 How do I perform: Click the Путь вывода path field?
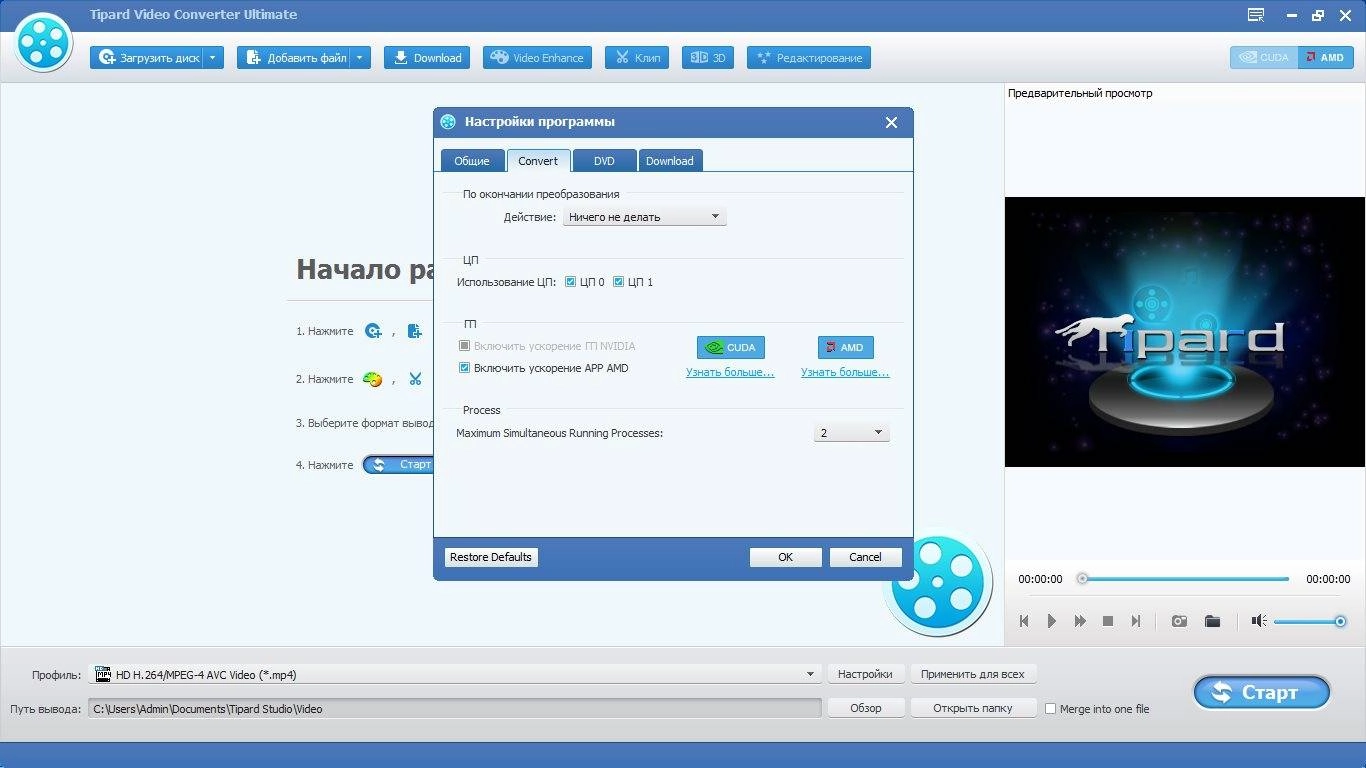pos(455,708)
